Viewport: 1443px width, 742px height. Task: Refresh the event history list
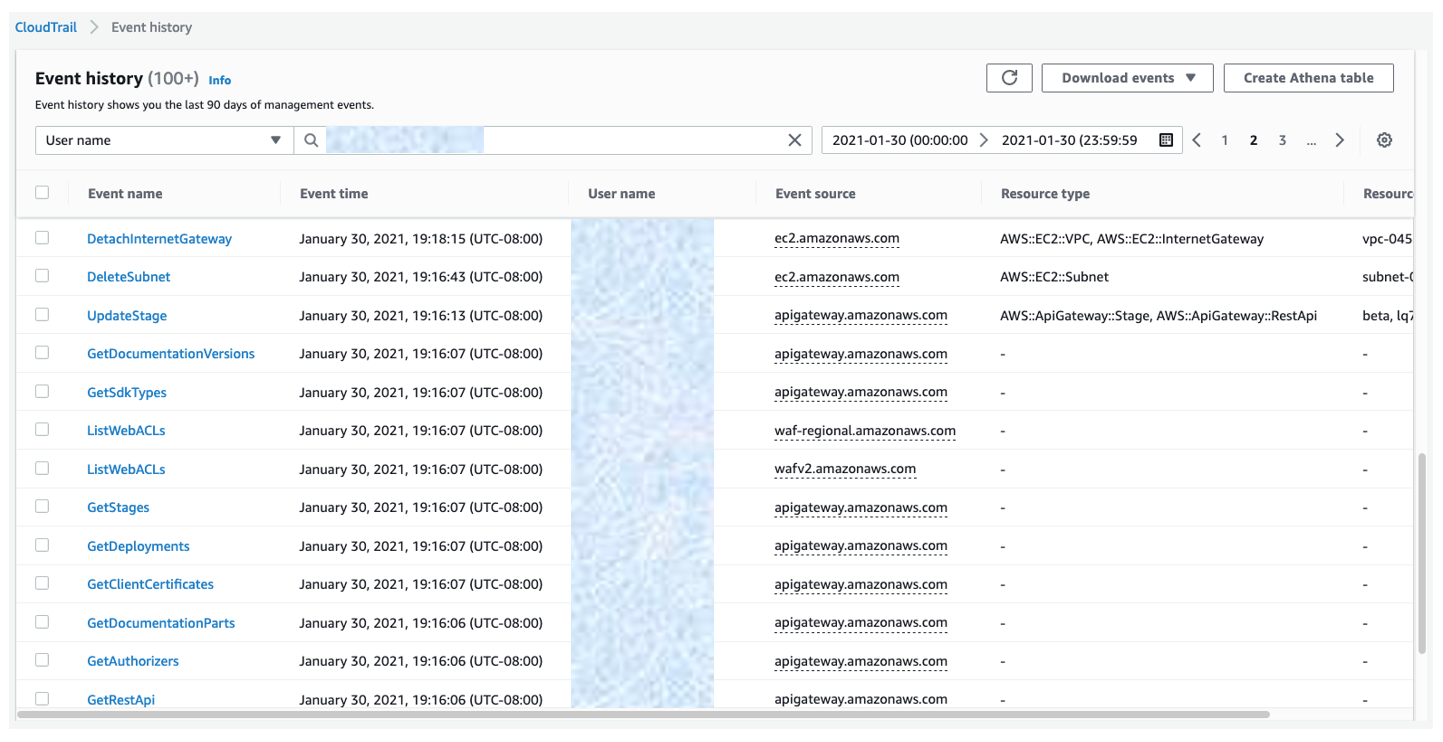1009,77
